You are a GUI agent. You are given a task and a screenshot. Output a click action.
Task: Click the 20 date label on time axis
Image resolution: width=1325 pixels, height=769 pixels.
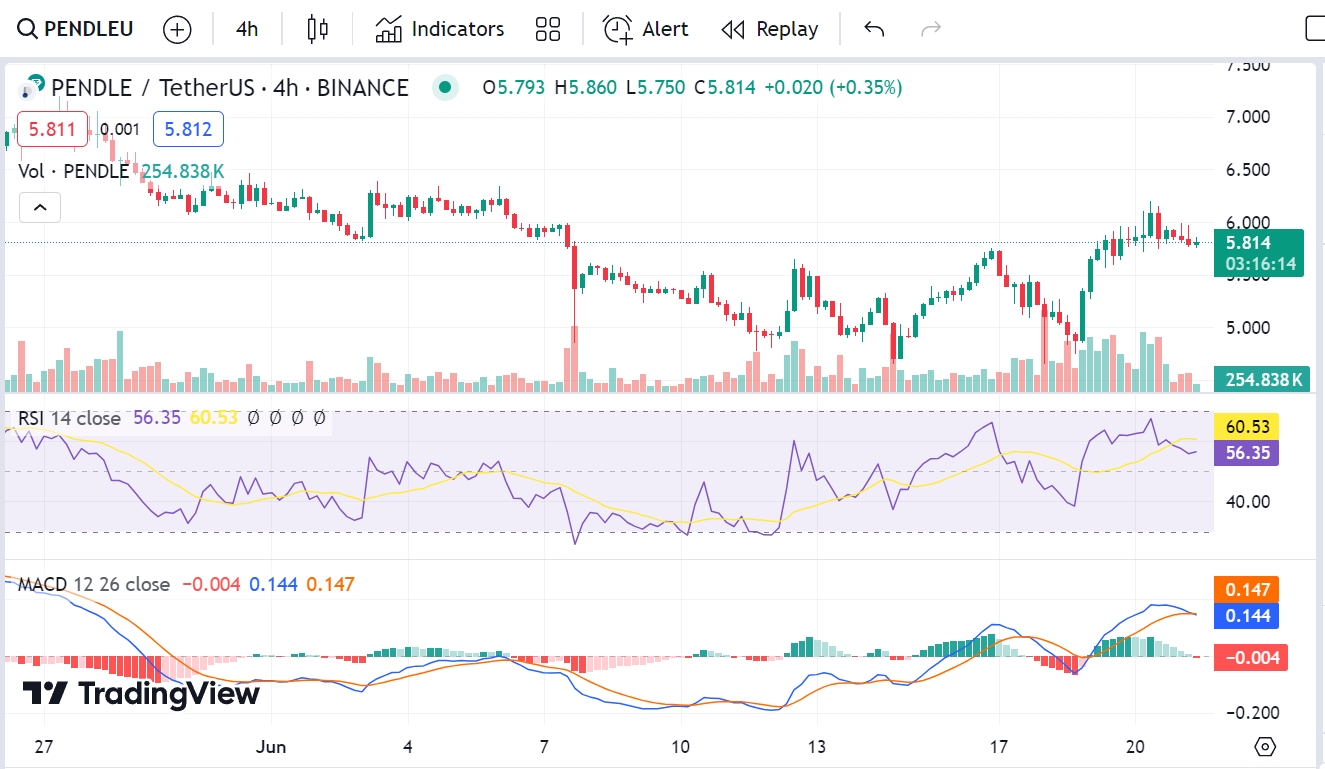coord(1134,747)
